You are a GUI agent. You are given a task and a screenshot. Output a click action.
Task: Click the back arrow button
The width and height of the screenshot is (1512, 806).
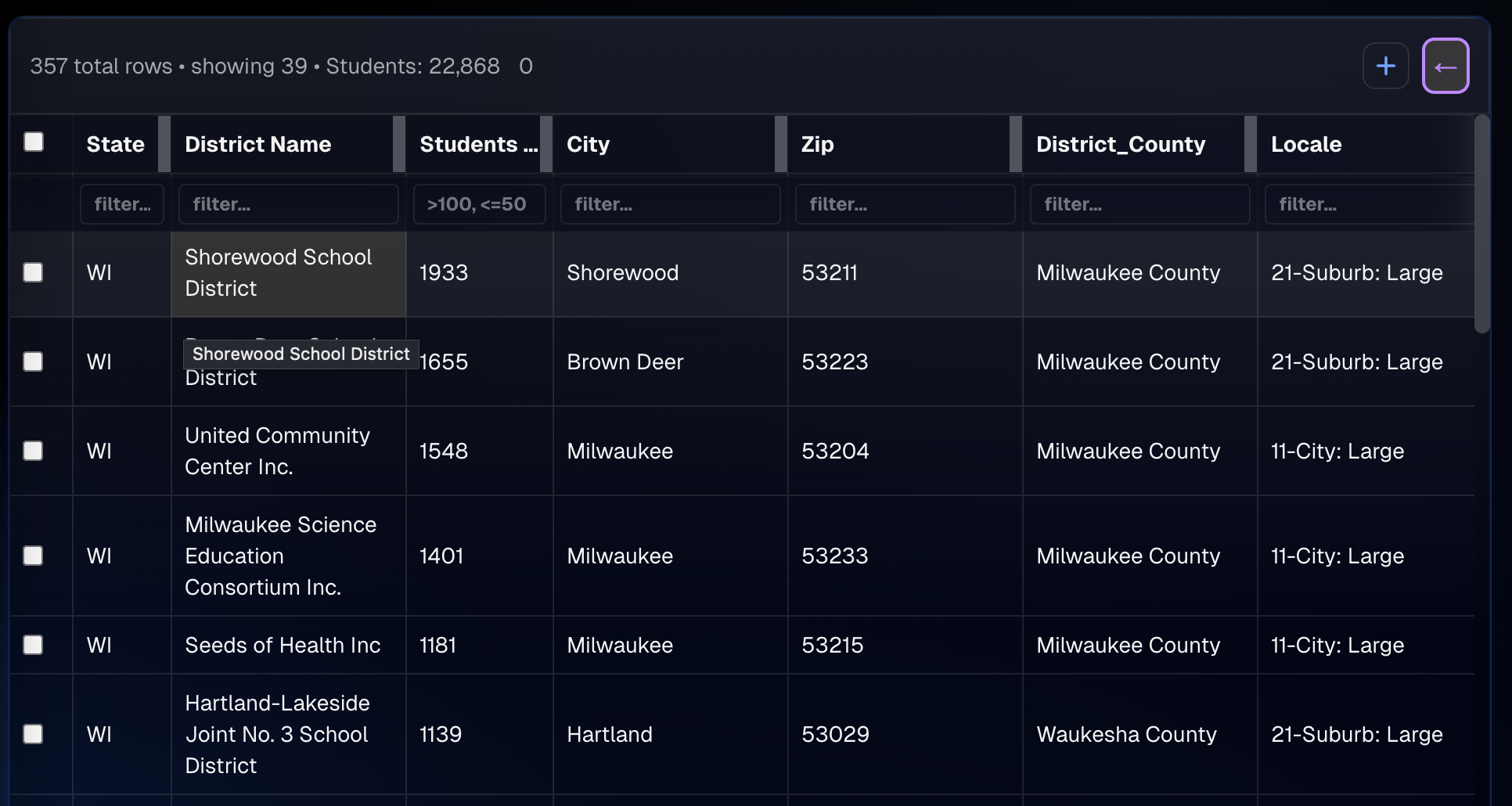[1445, 66]
